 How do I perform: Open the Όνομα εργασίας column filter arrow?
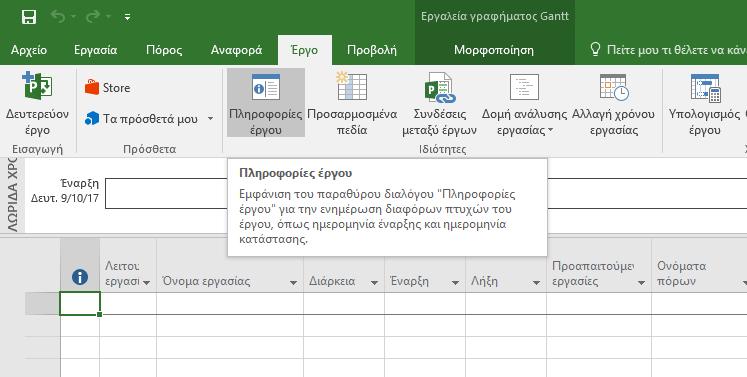pos(293,283)
